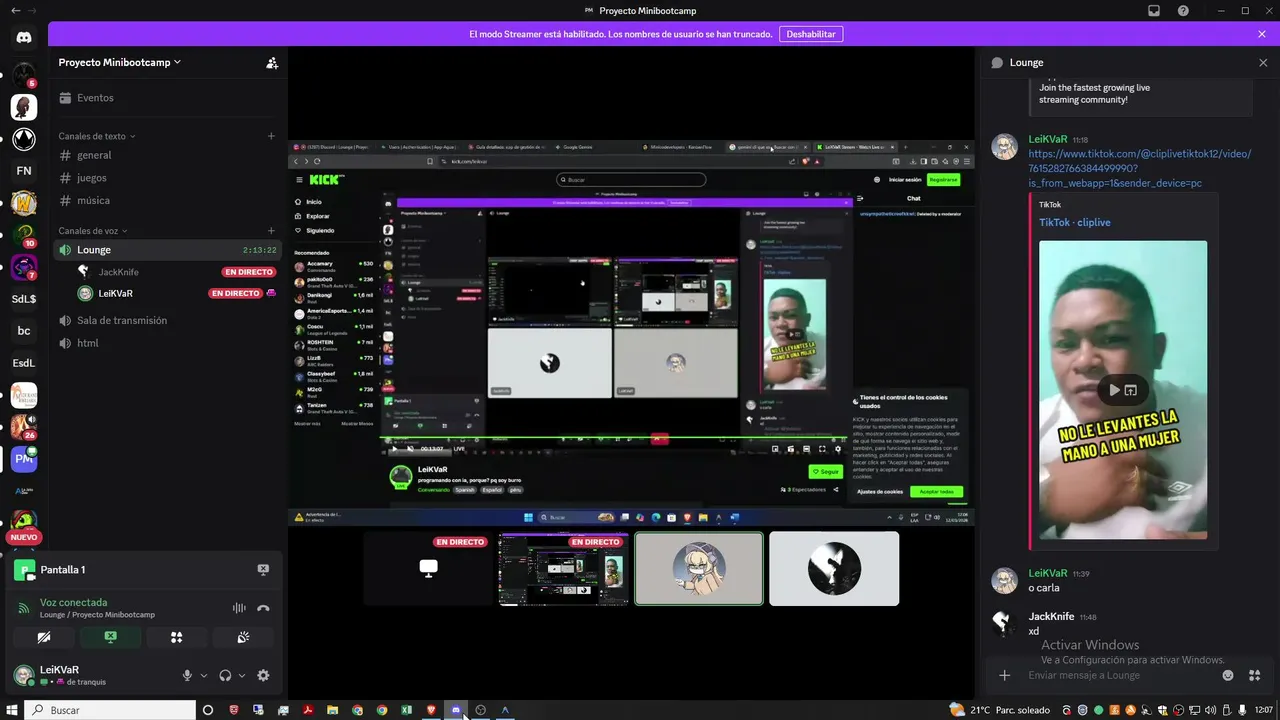Open the FN server in the sidebar
1280x720 pixels.
[x=24, y=171]
